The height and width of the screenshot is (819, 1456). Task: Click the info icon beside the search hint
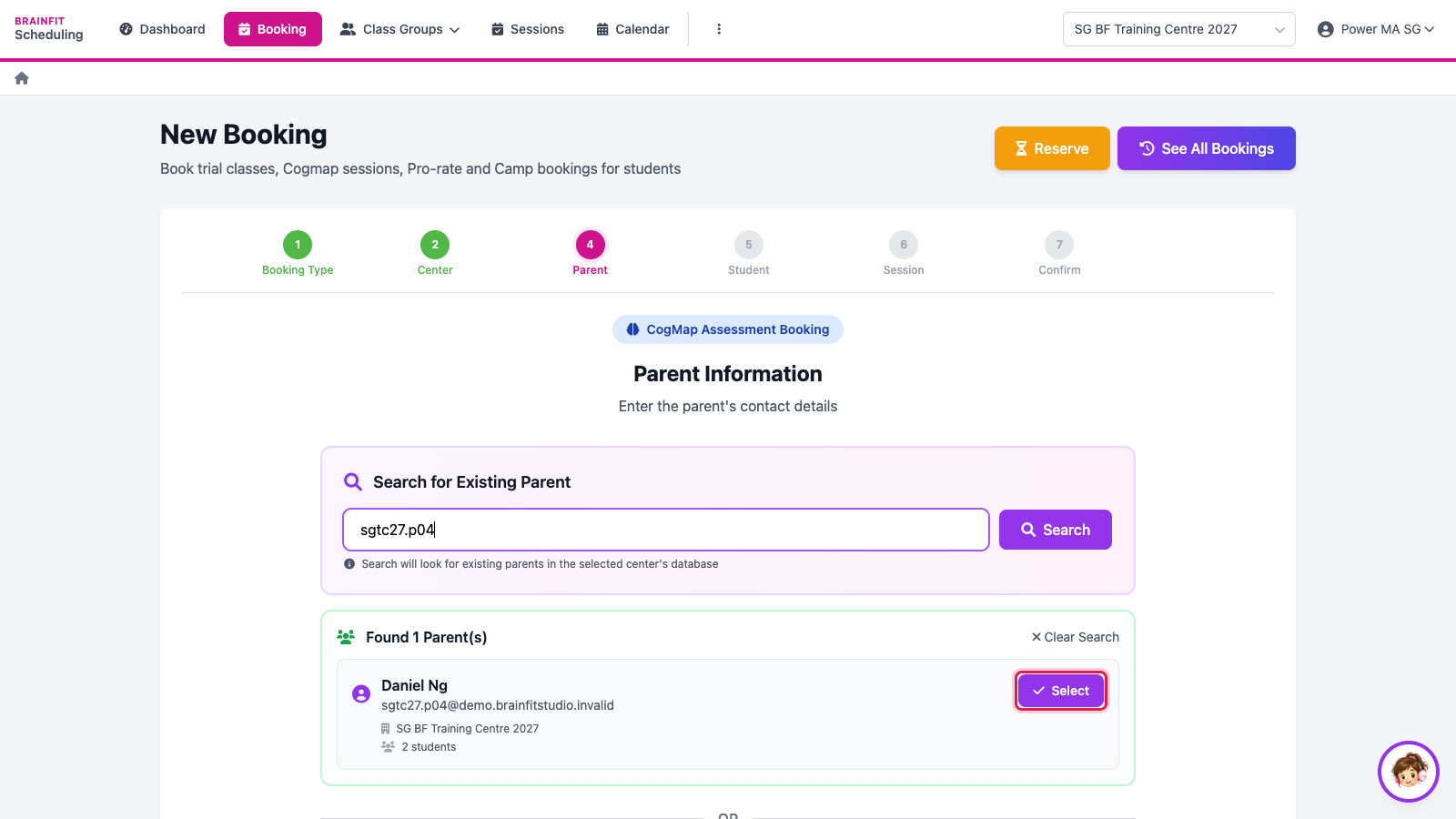[x=349, y=564]
